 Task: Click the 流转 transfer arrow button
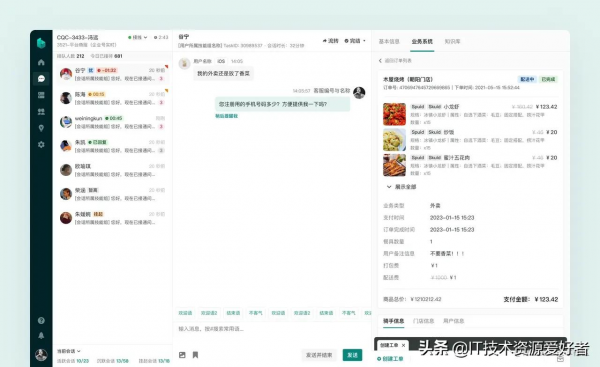(x=331, y=41)
